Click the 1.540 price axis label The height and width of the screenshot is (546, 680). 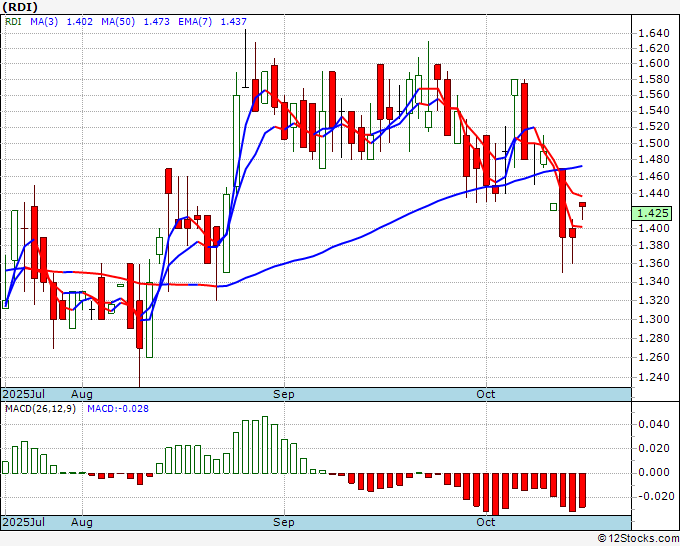(654, 111)
